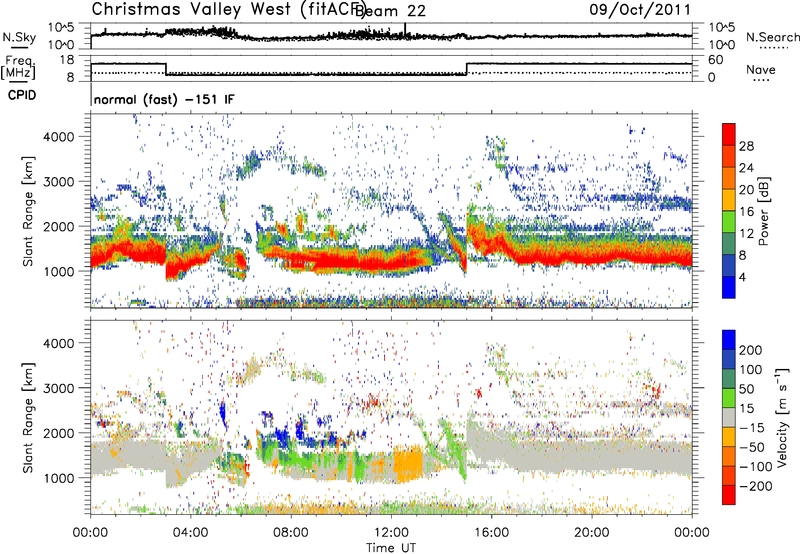Click the Power [dB] color bar label
Screen dimensions: 800x554
pos(764,211)
